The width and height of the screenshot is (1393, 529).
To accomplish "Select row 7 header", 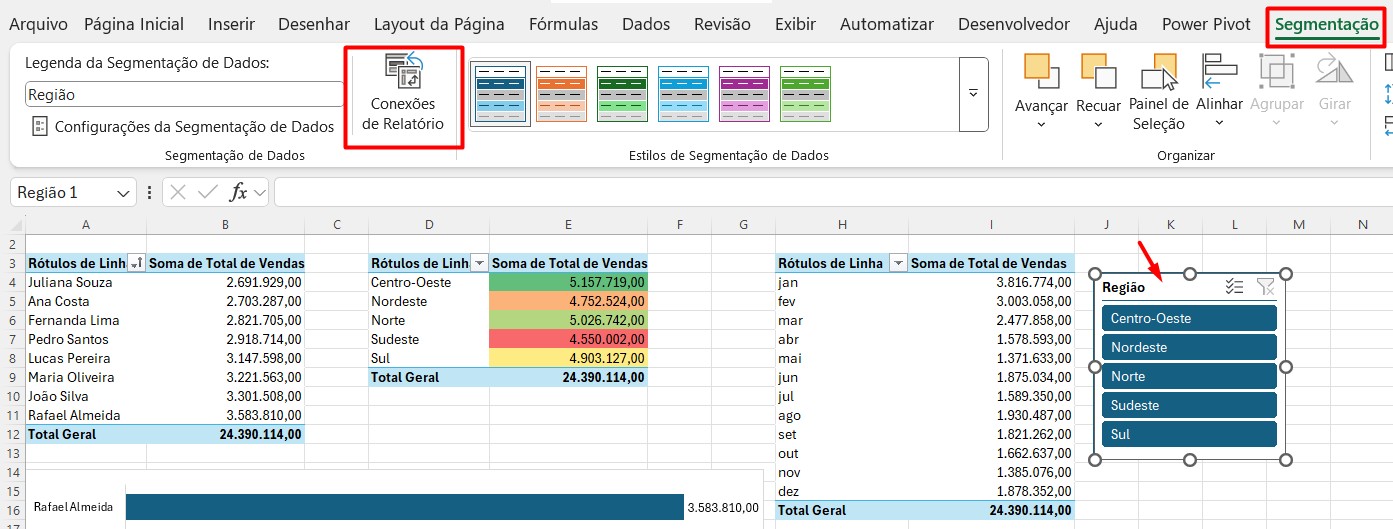I will pyautogui.click(x=12, y=339).
